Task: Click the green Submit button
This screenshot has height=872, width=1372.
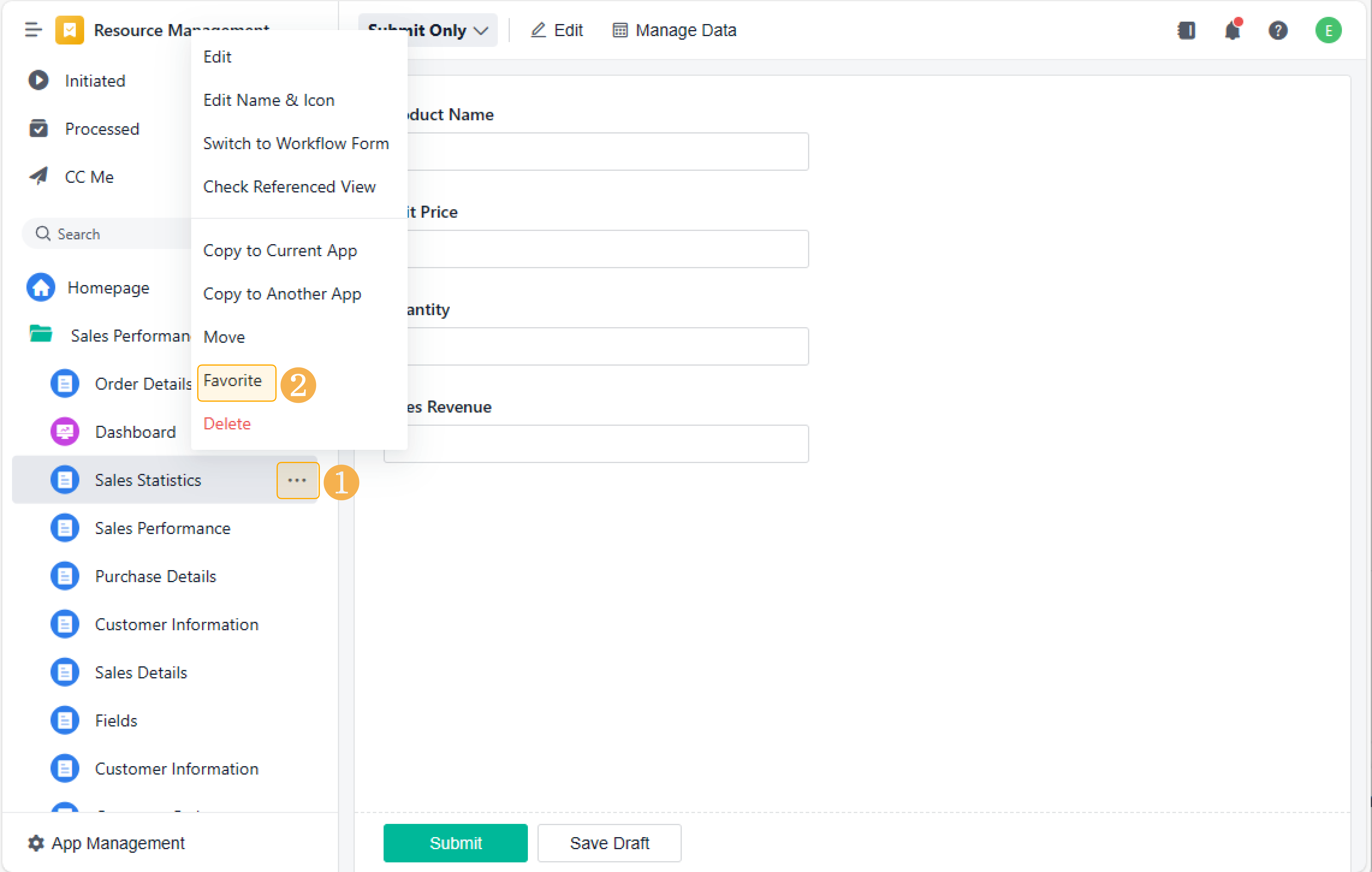Action: (x=455, y=842)
